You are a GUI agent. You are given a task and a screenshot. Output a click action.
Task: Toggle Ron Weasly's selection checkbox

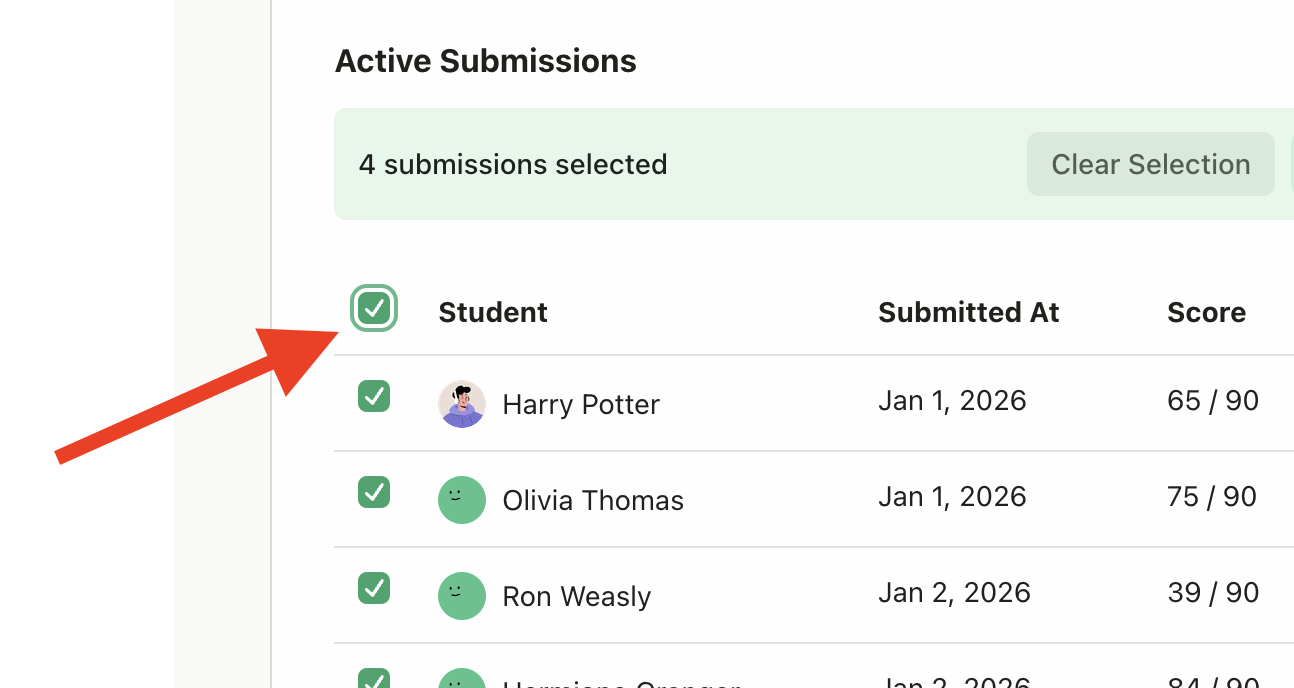(x=374, y=588)
